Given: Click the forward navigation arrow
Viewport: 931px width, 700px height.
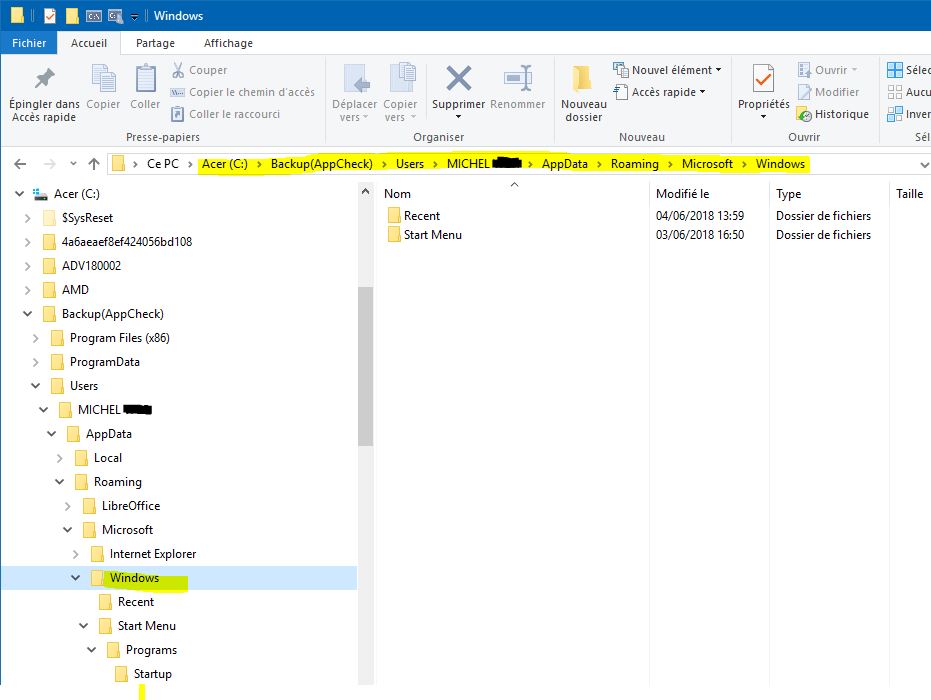Looking at the screenshot, I should [50, 164].
